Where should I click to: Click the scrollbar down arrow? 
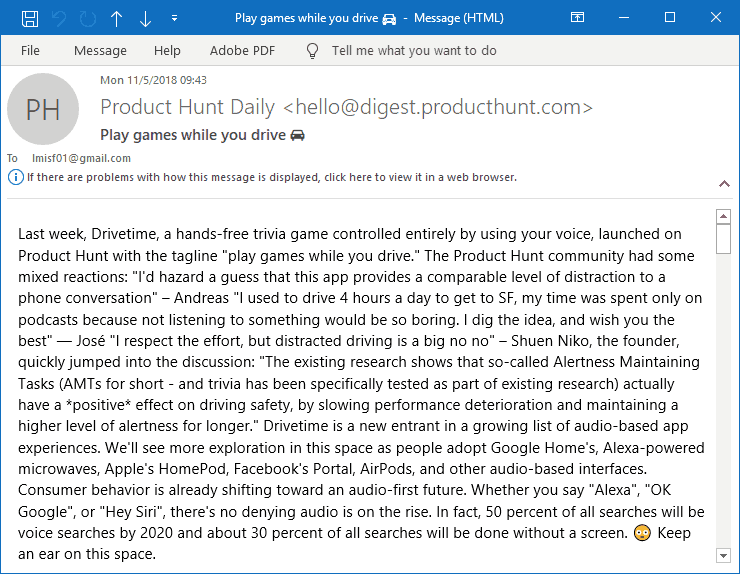click(723, 555)
